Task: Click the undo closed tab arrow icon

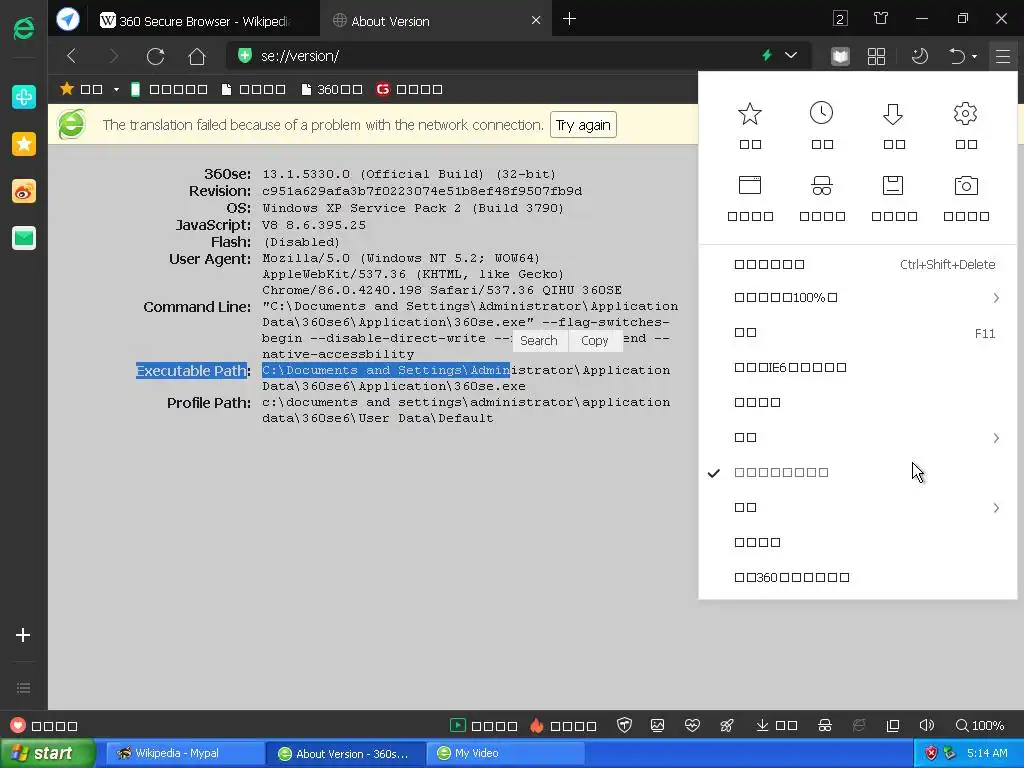Action: pos(957,56)
